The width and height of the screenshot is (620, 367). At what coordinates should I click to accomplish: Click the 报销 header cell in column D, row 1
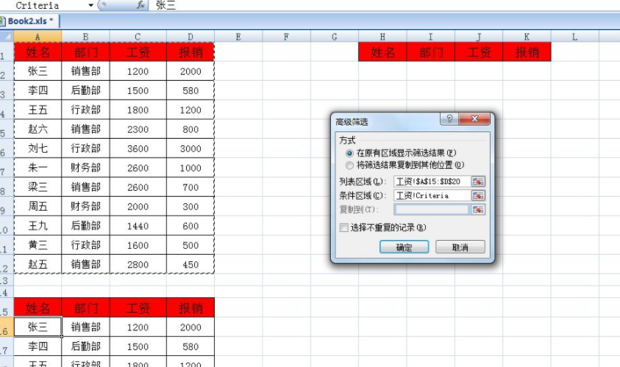191,52
